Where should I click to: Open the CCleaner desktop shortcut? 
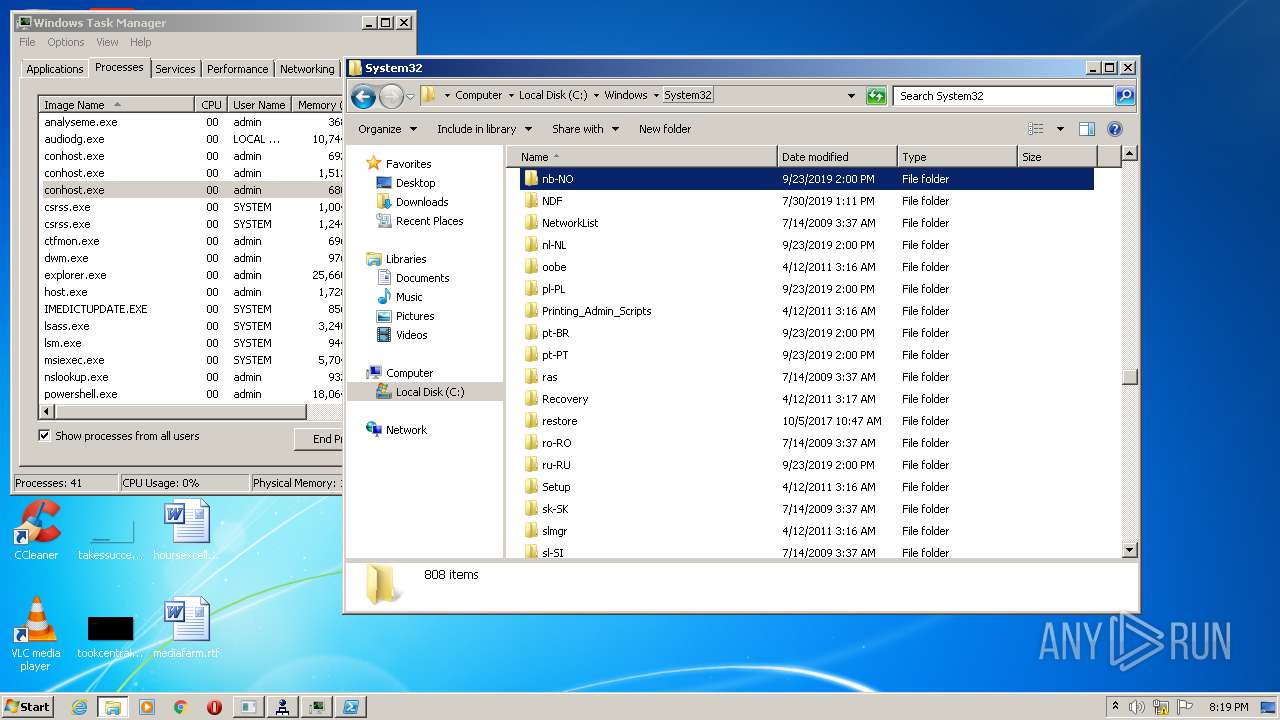[36, 530]
